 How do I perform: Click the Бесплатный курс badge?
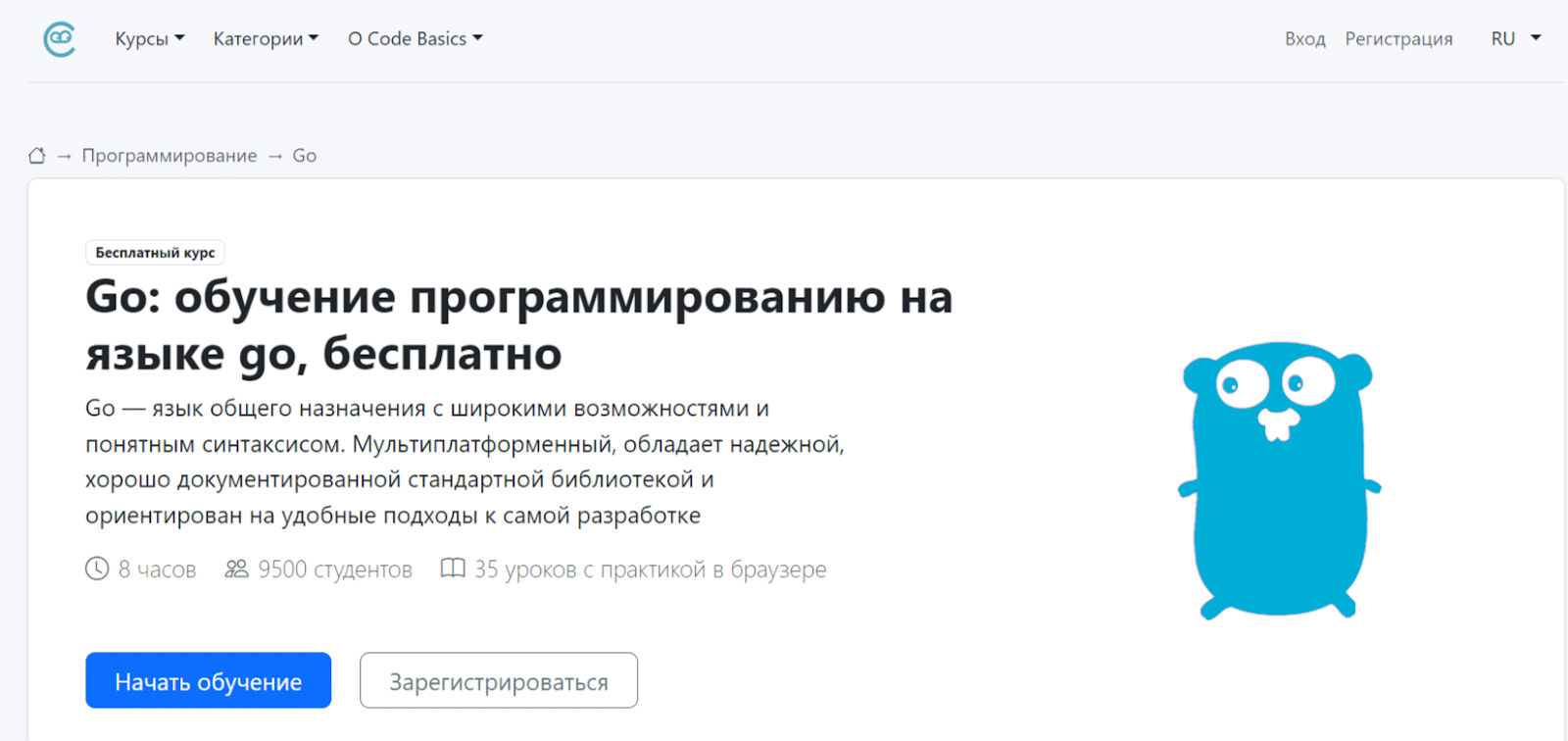tap(155, 253)
